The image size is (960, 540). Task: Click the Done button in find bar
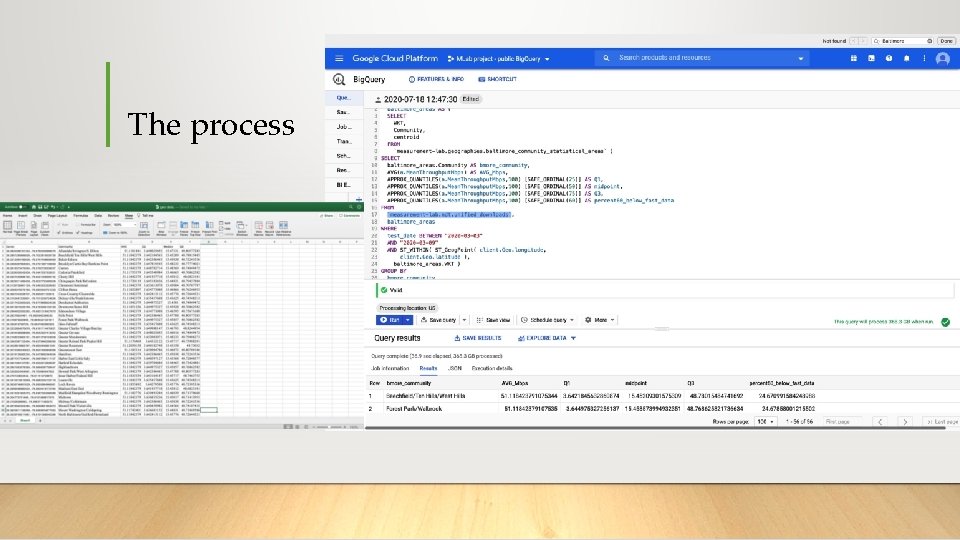click(947, 41)
